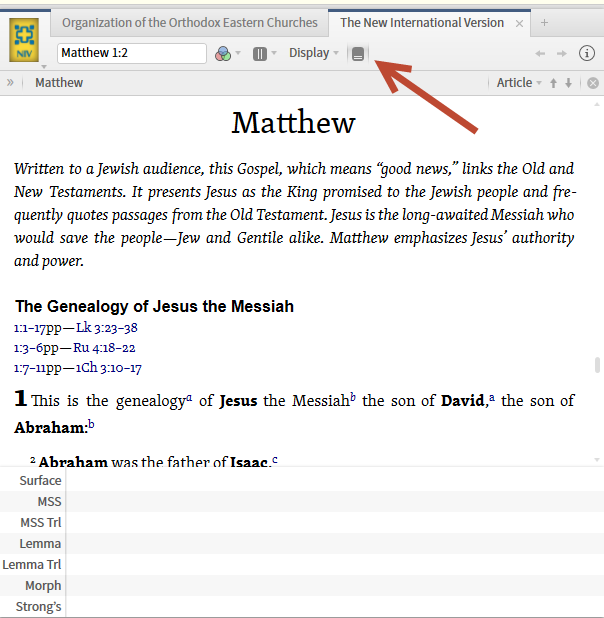Select the MSS Trl interlinear row label

point(41,523)
